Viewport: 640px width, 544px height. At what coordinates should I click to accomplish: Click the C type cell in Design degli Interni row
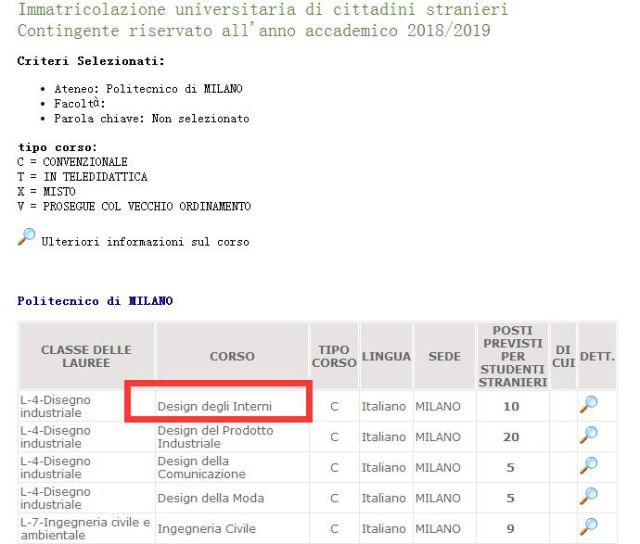click(x=334, y=406)
